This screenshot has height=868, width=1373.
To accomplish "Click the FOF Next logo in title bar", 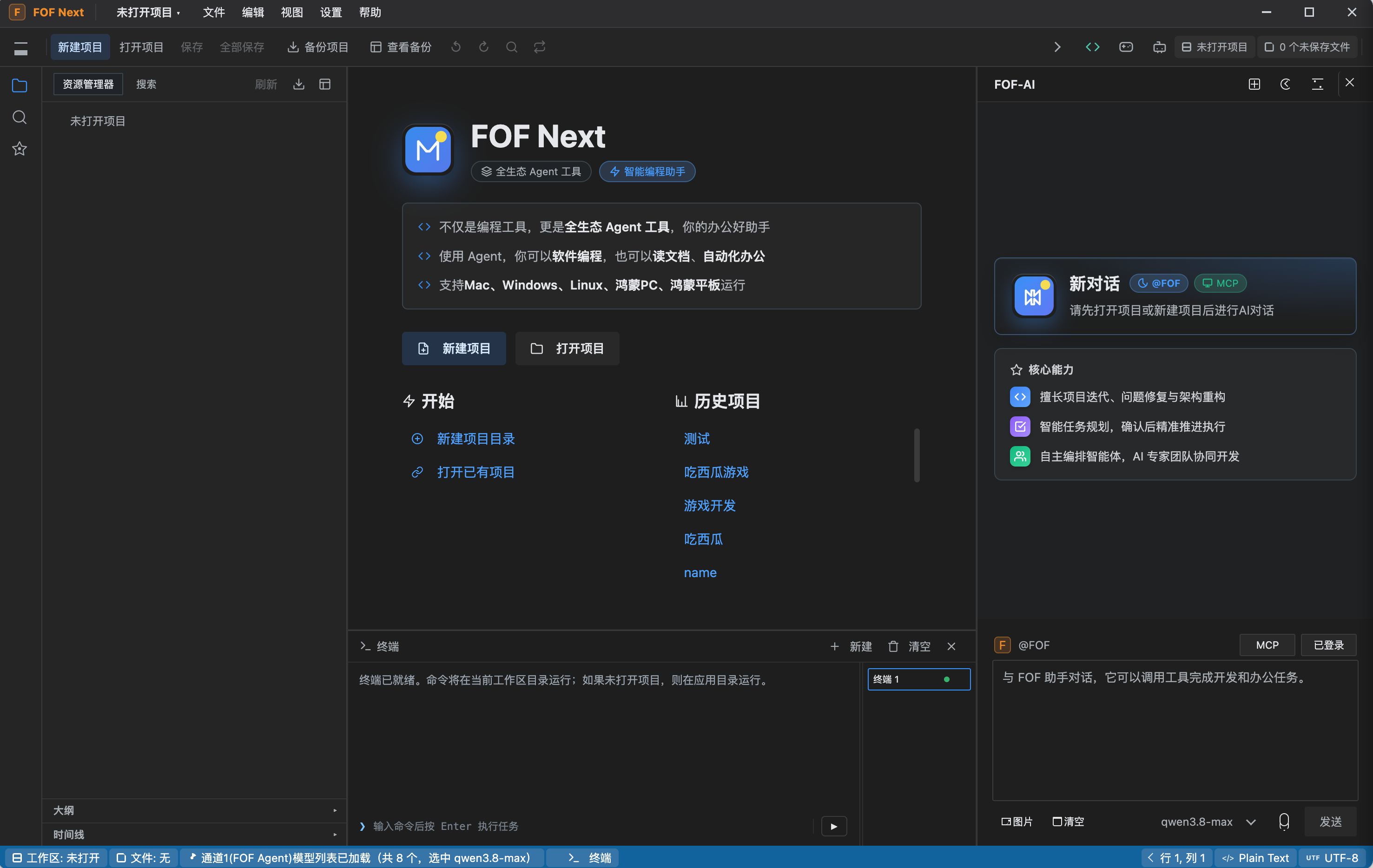I will (17, 12).
